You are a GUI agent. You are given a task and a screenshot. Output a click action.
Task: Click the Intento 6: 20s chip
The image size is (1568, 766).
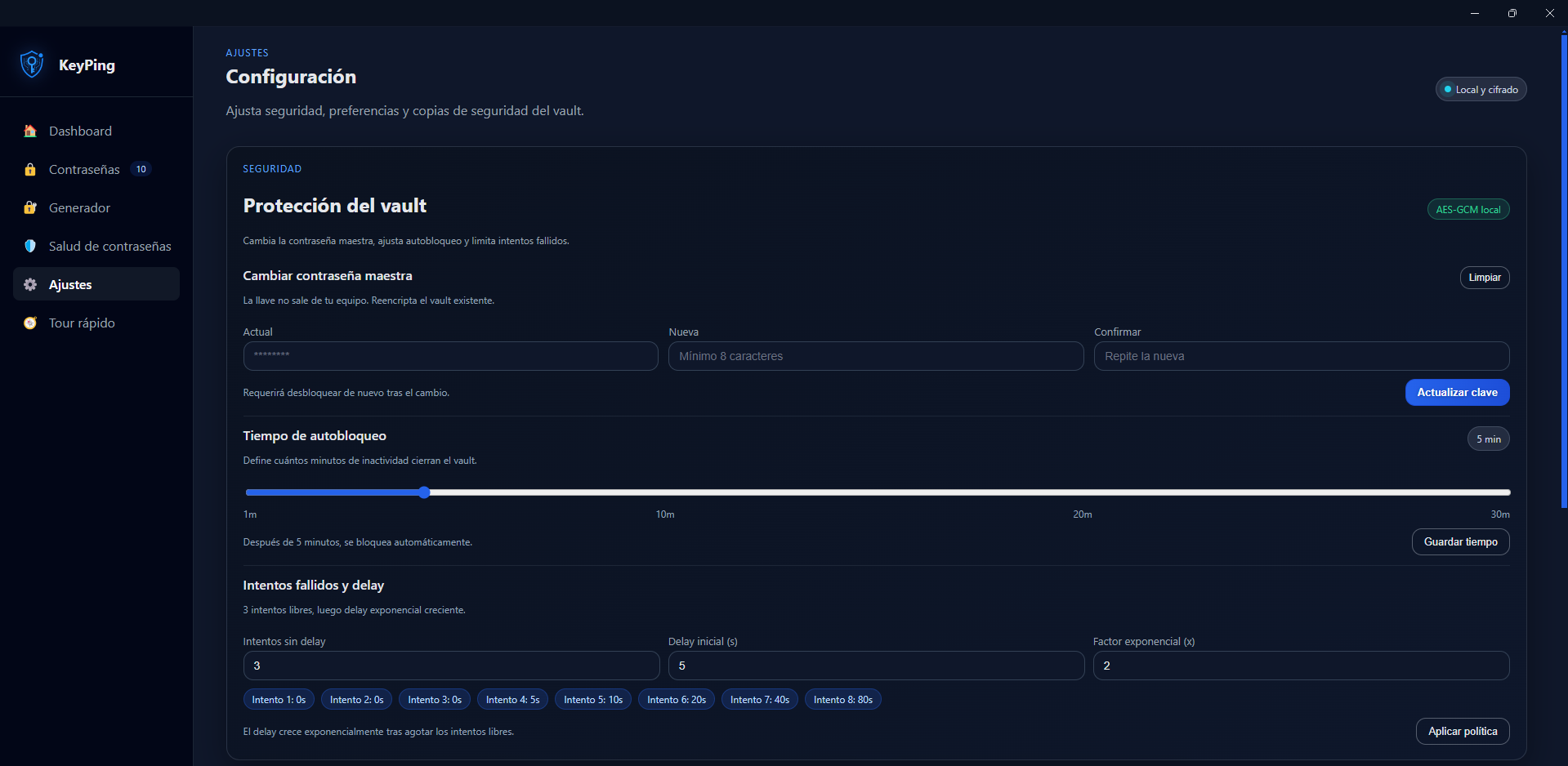tap(677, 700)
